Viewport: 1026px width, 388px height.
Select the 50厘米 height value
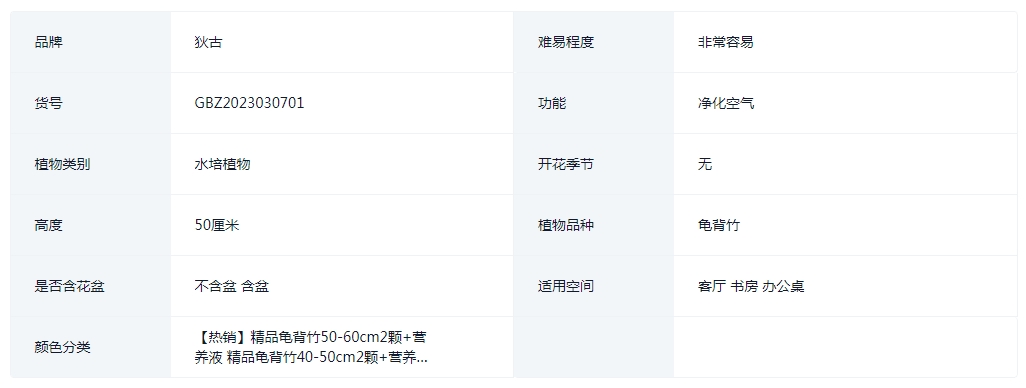coord(217,225)
